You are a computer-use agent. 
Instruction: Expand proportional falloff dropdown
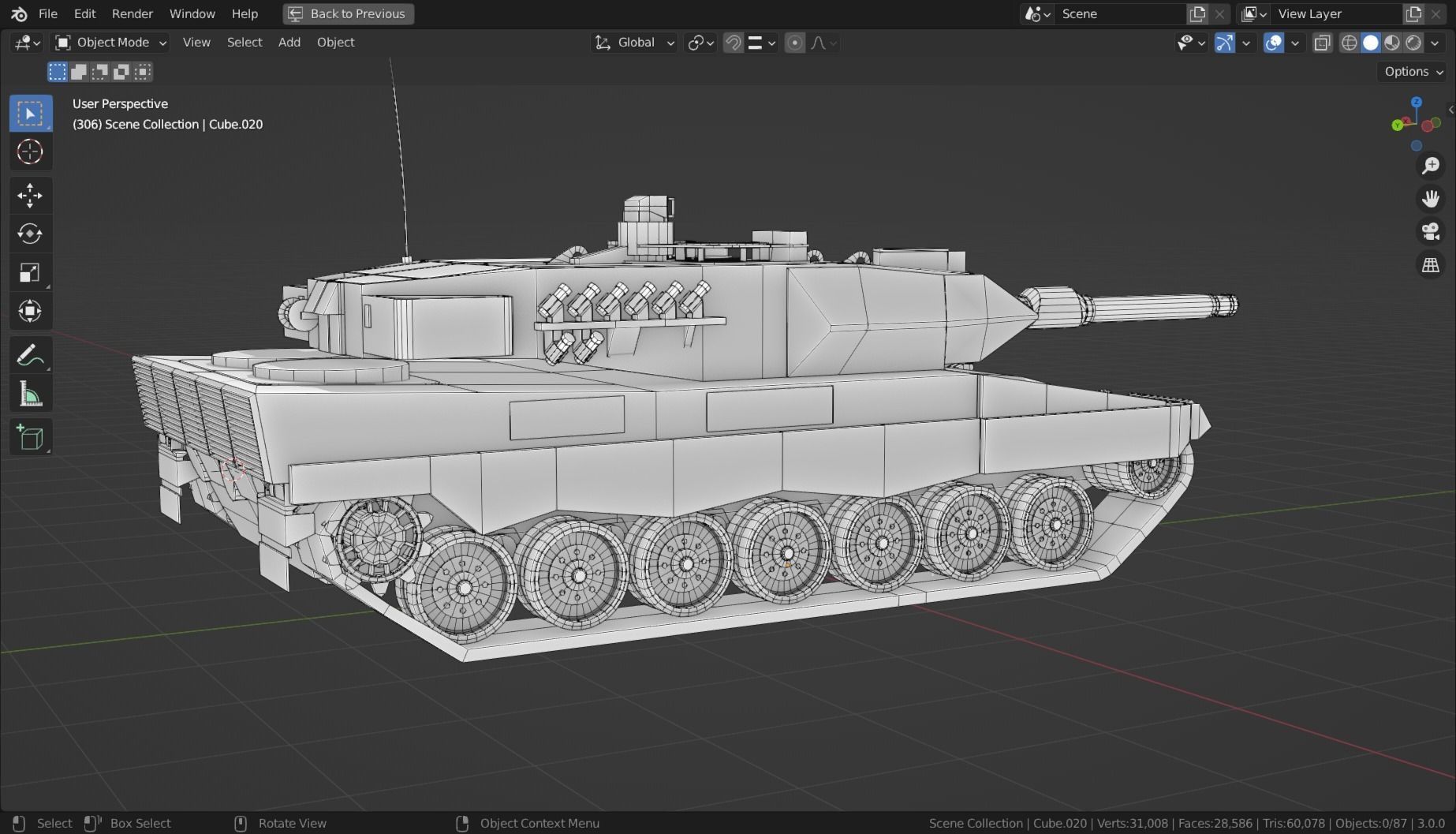[823, 43]
